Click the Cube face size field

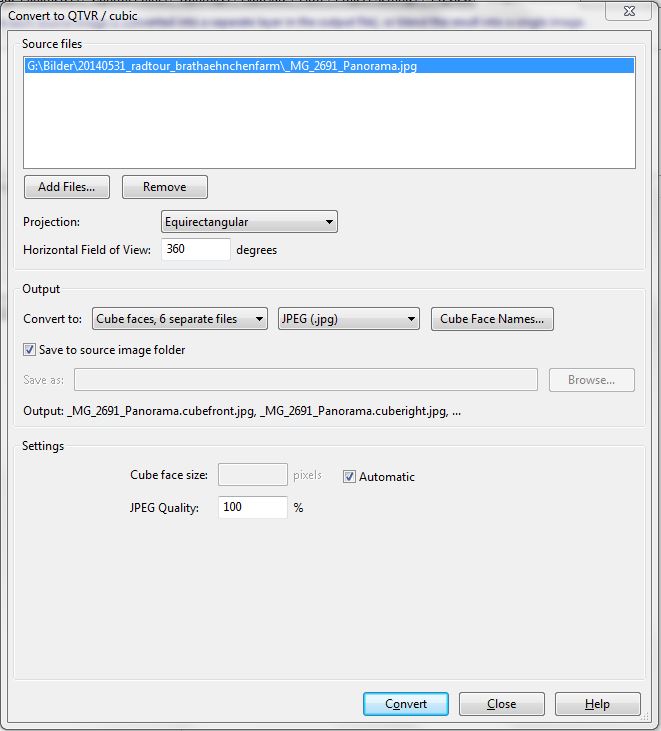point(252,476)
